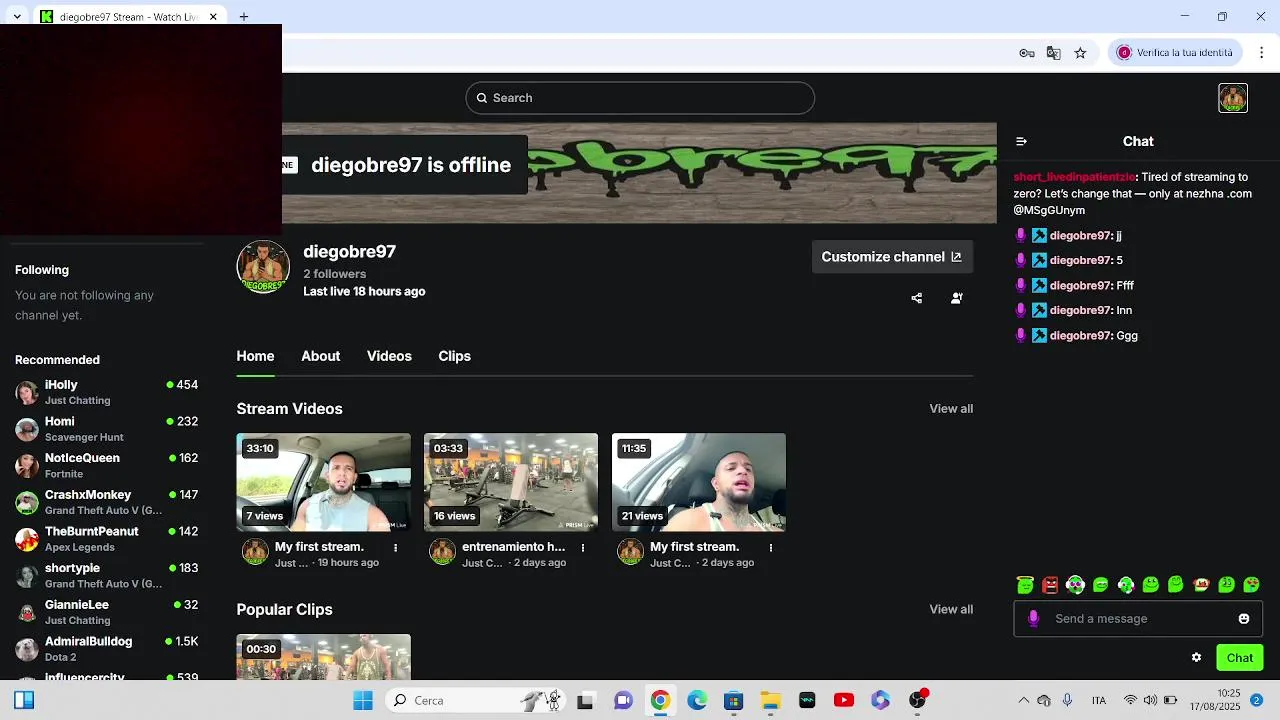The height and width of the screenshot is (720, 1280).
Task: Open NoticeQueen Fortnite channel
Action: pos(106,466)
